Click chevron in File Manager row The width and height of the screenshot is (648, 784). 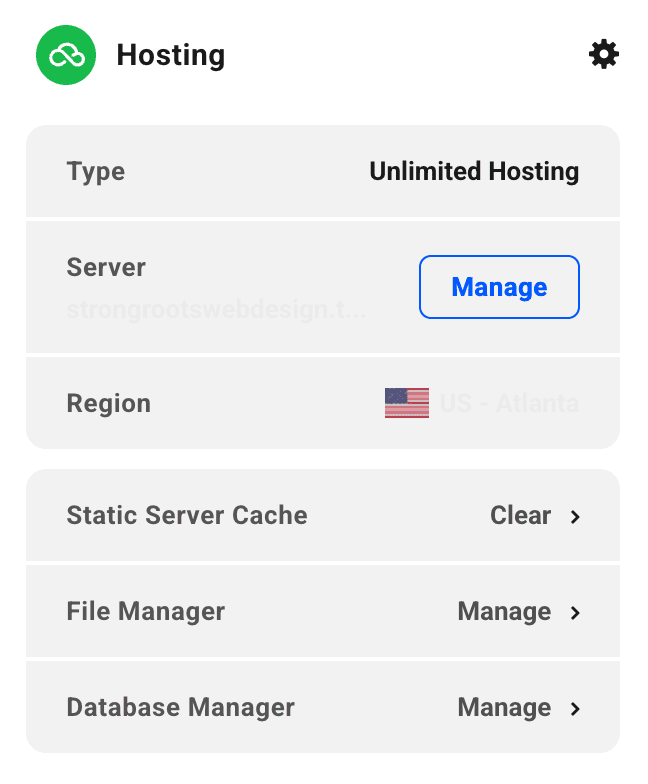click(575, 612)
